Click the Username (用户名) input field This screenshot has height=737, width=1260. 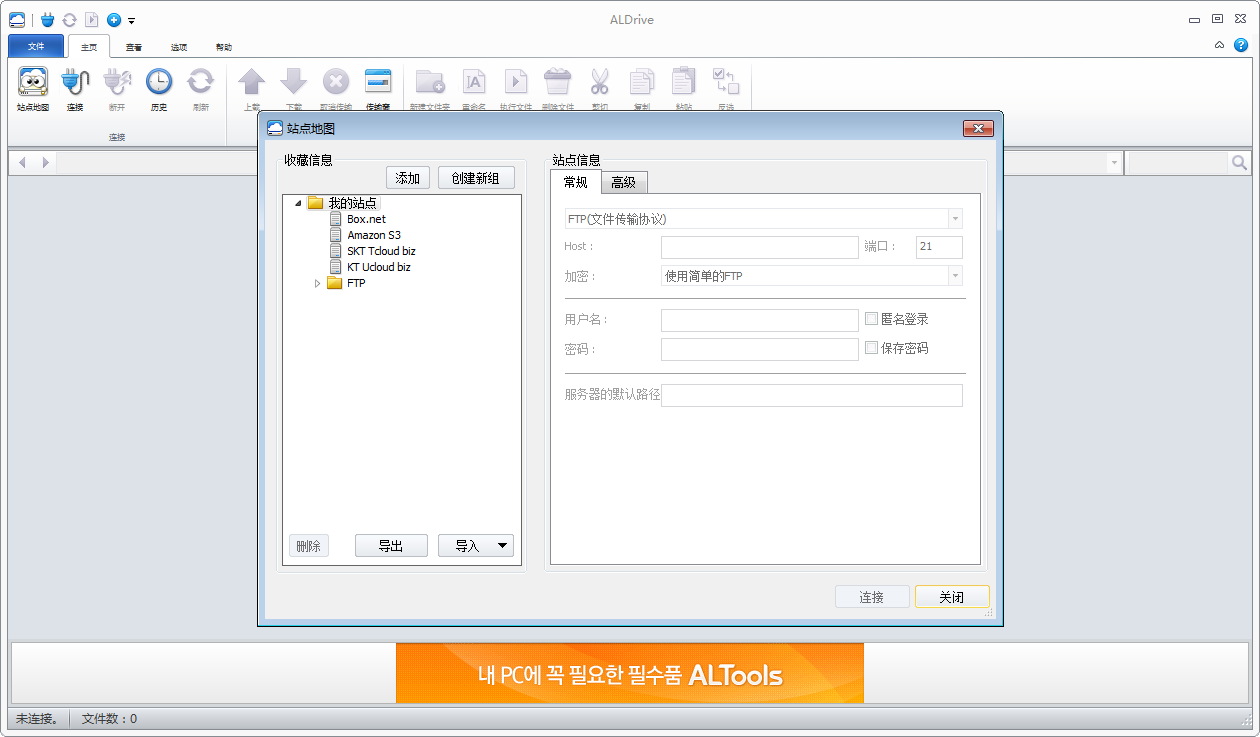click(x=760, y=320)
